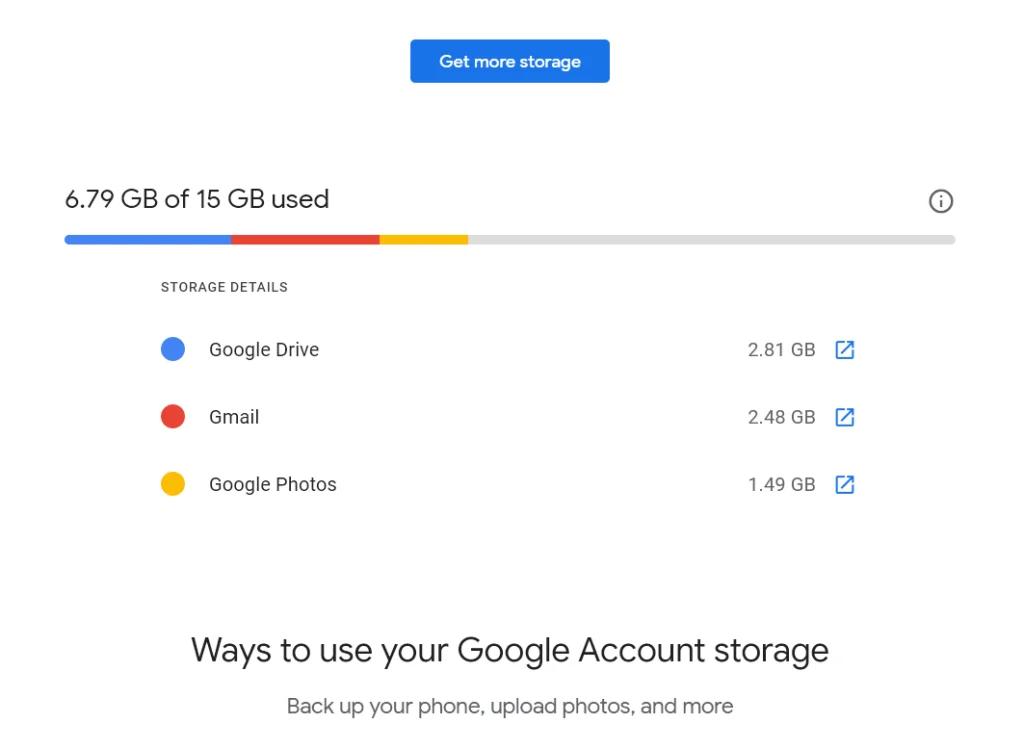Screen dimensions: 1024x749
Task: Open Gmail external link icon
Action: (844, 417)
